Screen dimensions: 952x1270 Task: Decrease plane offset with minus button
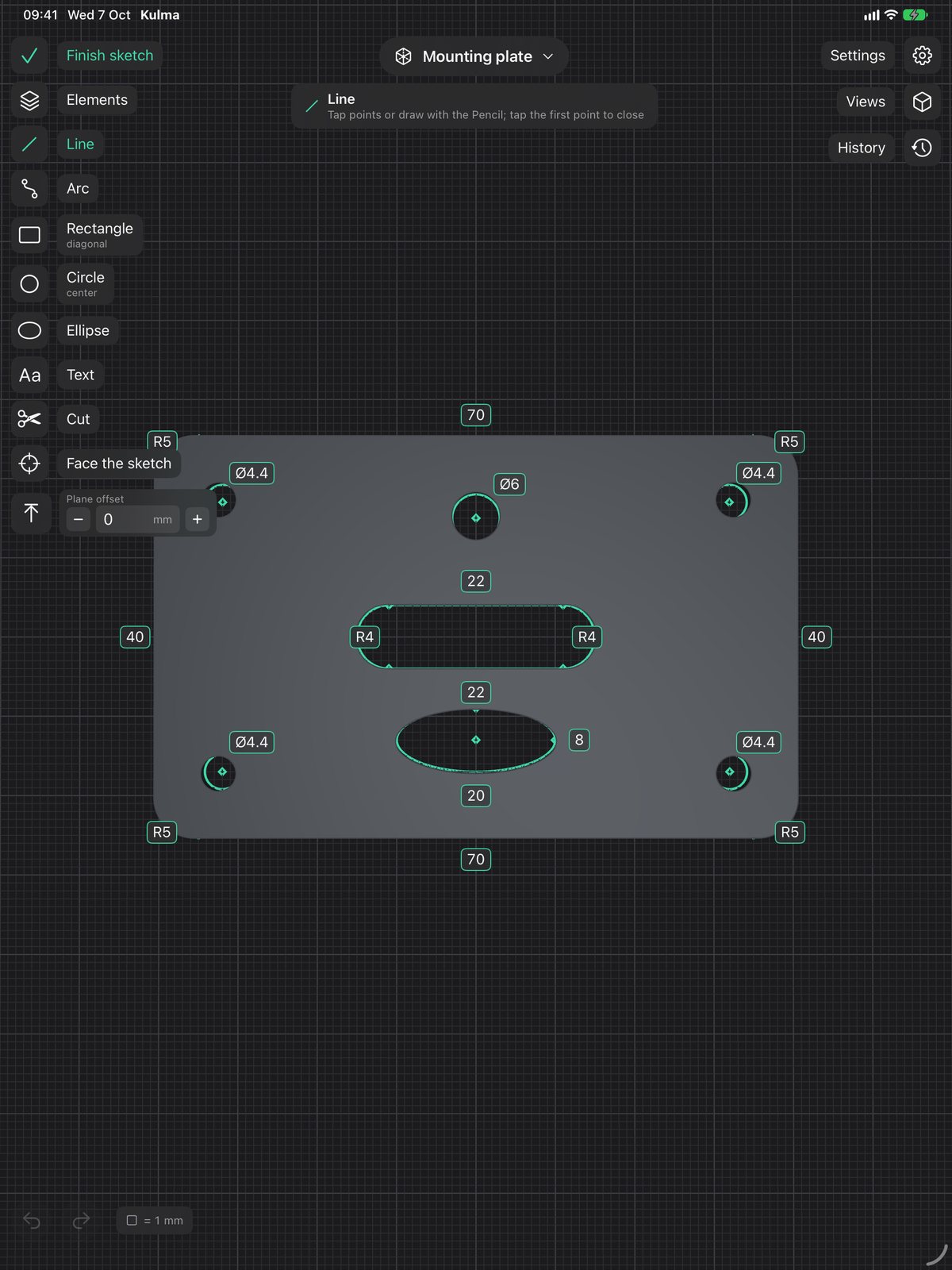pos(78,519)
